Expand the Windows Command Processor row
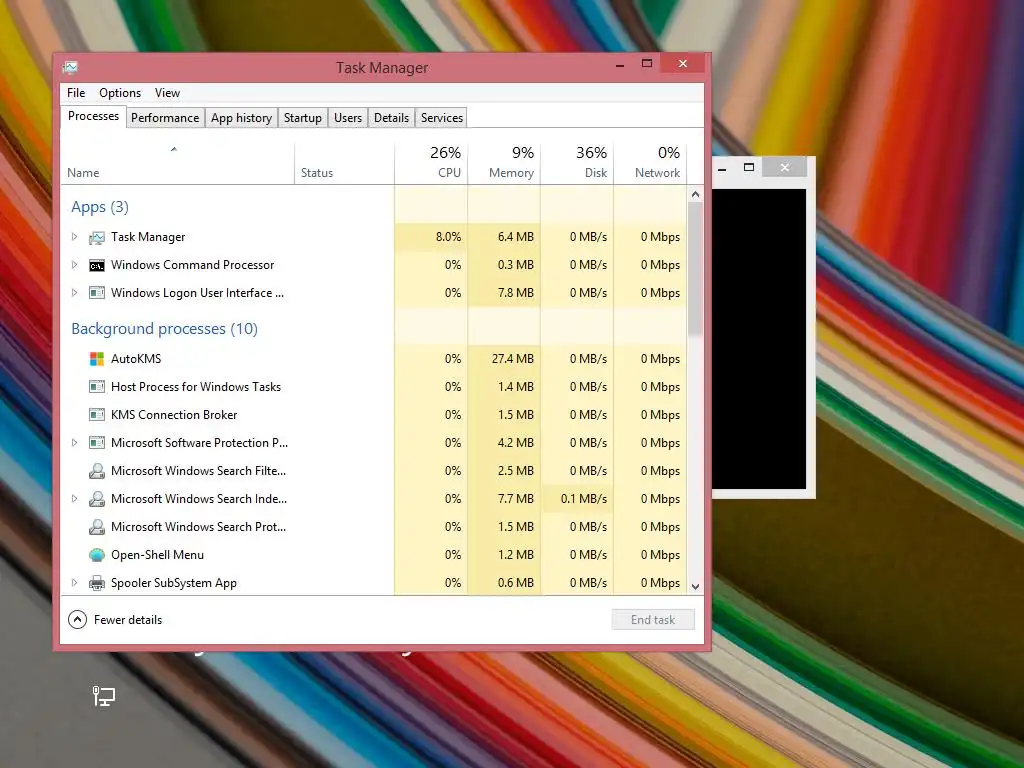Viewport: 1024px width, 768px height. pos(74,264)
